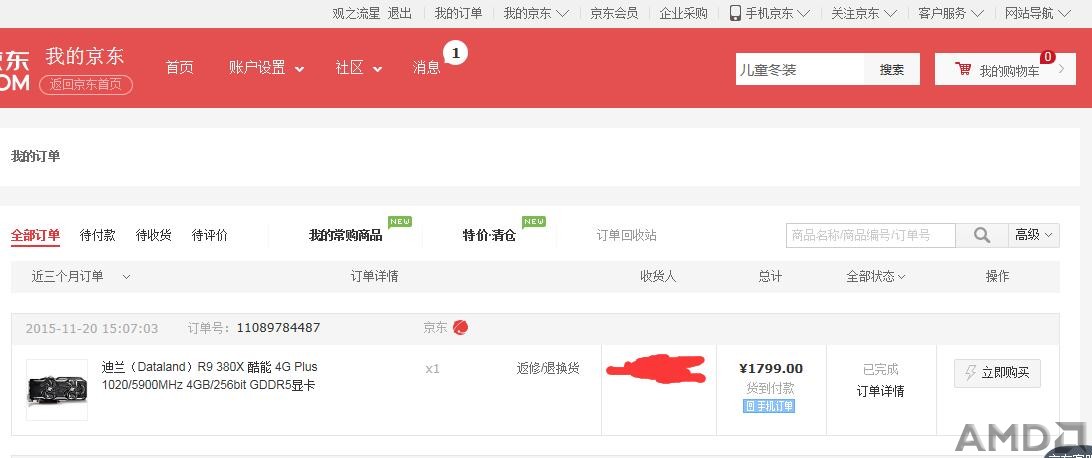Expand the 关注京东 dropdown

tap(864, 13)
